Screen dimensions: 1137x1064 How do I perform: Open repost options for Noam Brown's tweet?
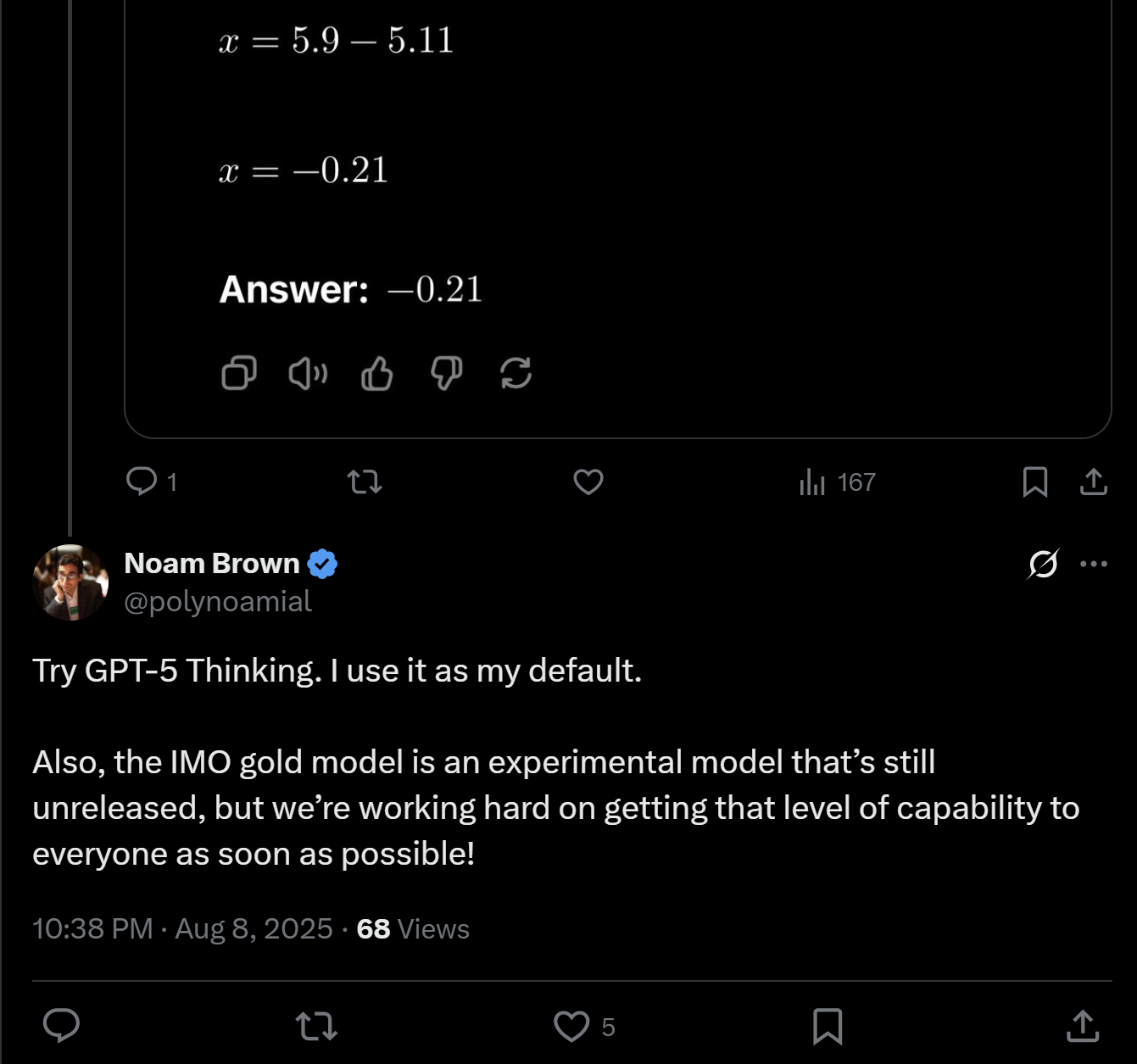pos(317,1026)
